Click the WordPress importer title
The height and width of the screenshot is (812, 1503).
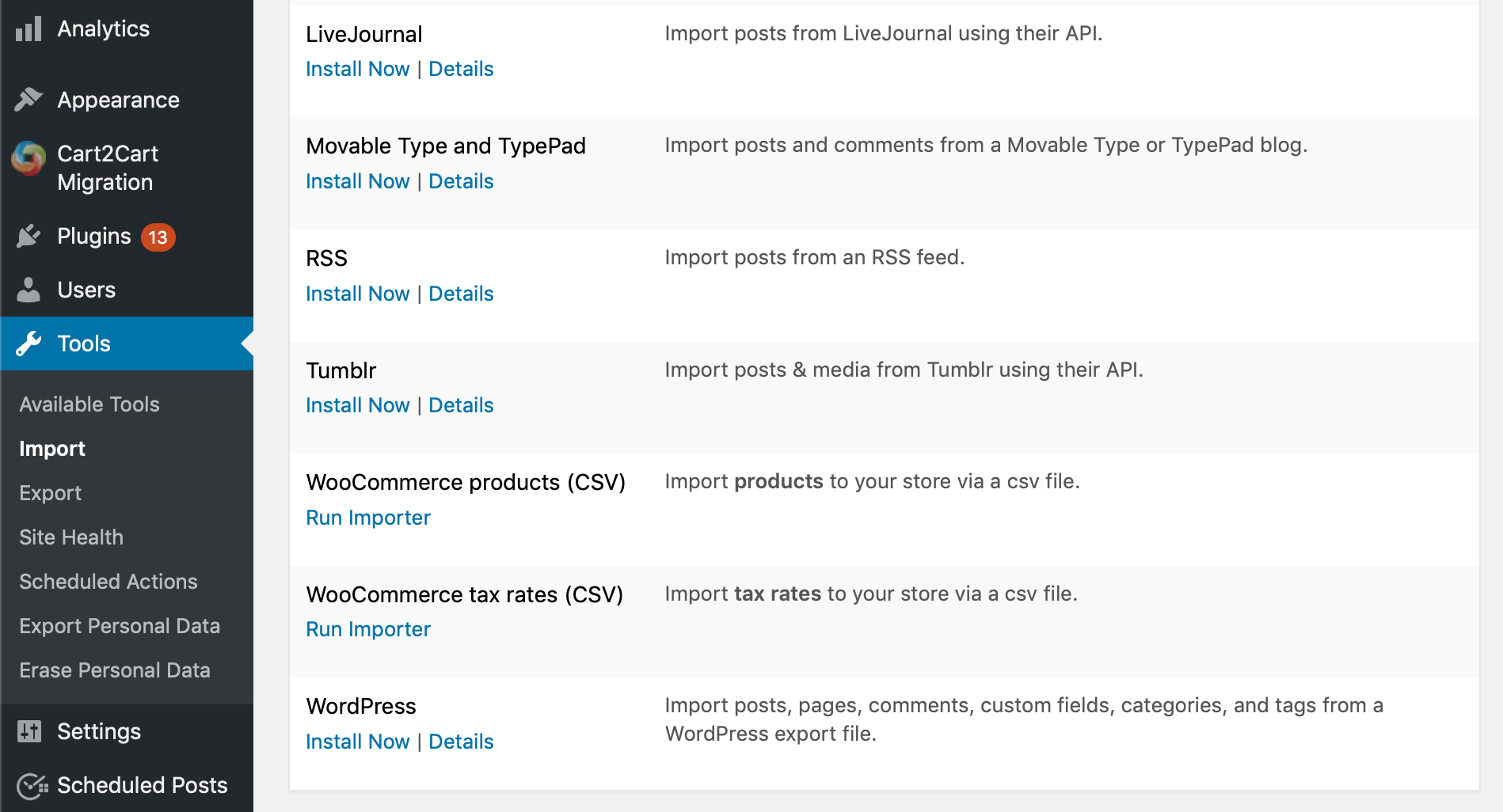(x=361, y=706)
